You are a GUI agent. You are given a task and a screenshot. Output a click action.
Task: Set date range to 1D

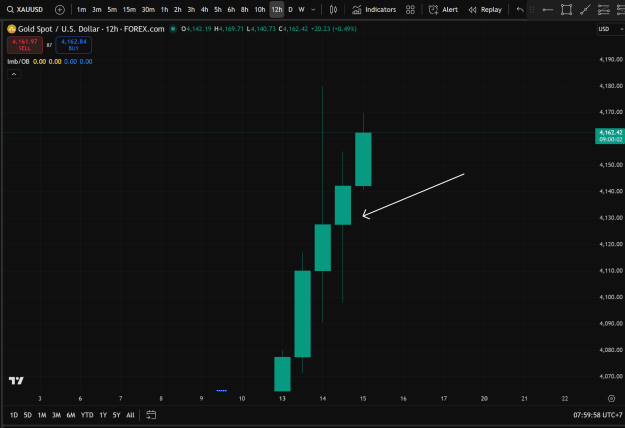pyautogui.click(x=14, y=415)
